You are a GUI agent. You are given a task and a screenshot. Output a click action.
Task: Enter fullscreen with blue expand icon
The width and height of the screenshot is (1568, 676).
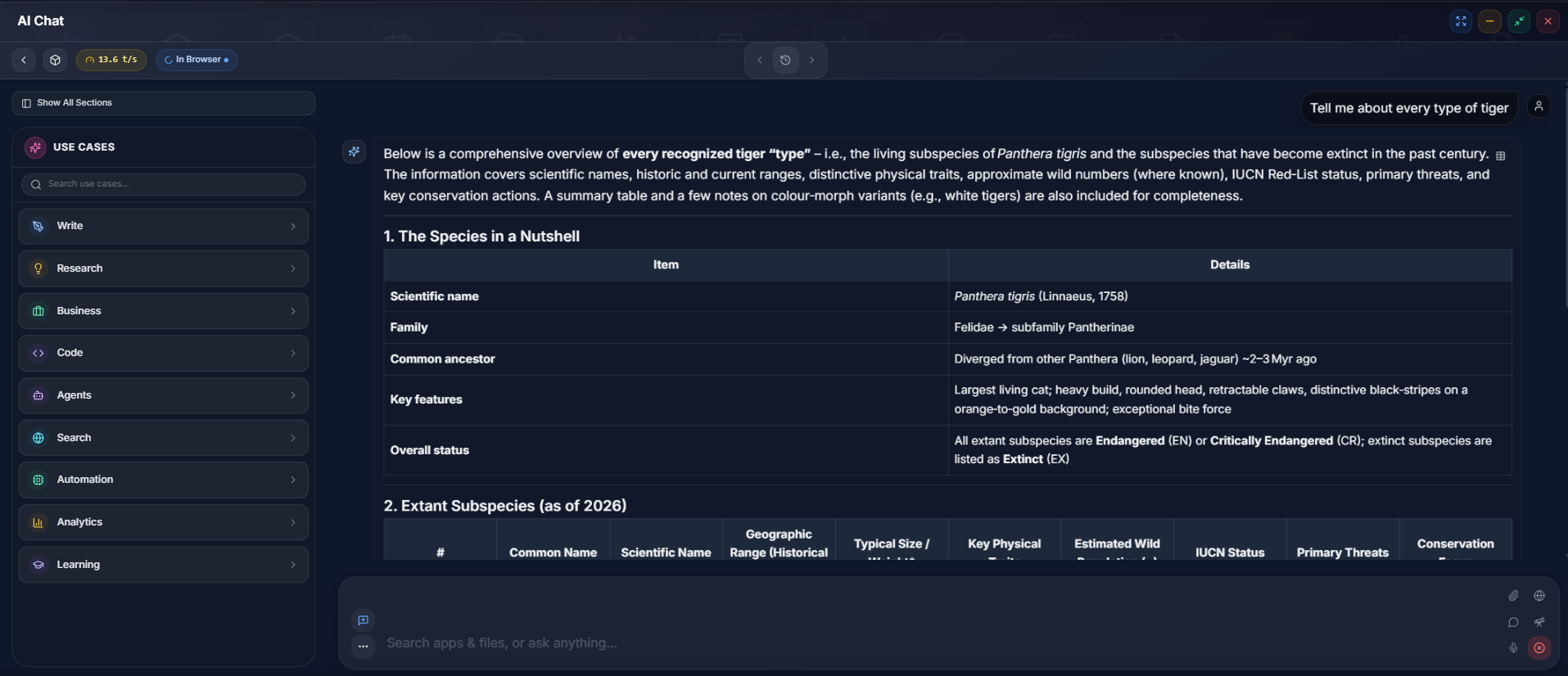(1461, 21)
